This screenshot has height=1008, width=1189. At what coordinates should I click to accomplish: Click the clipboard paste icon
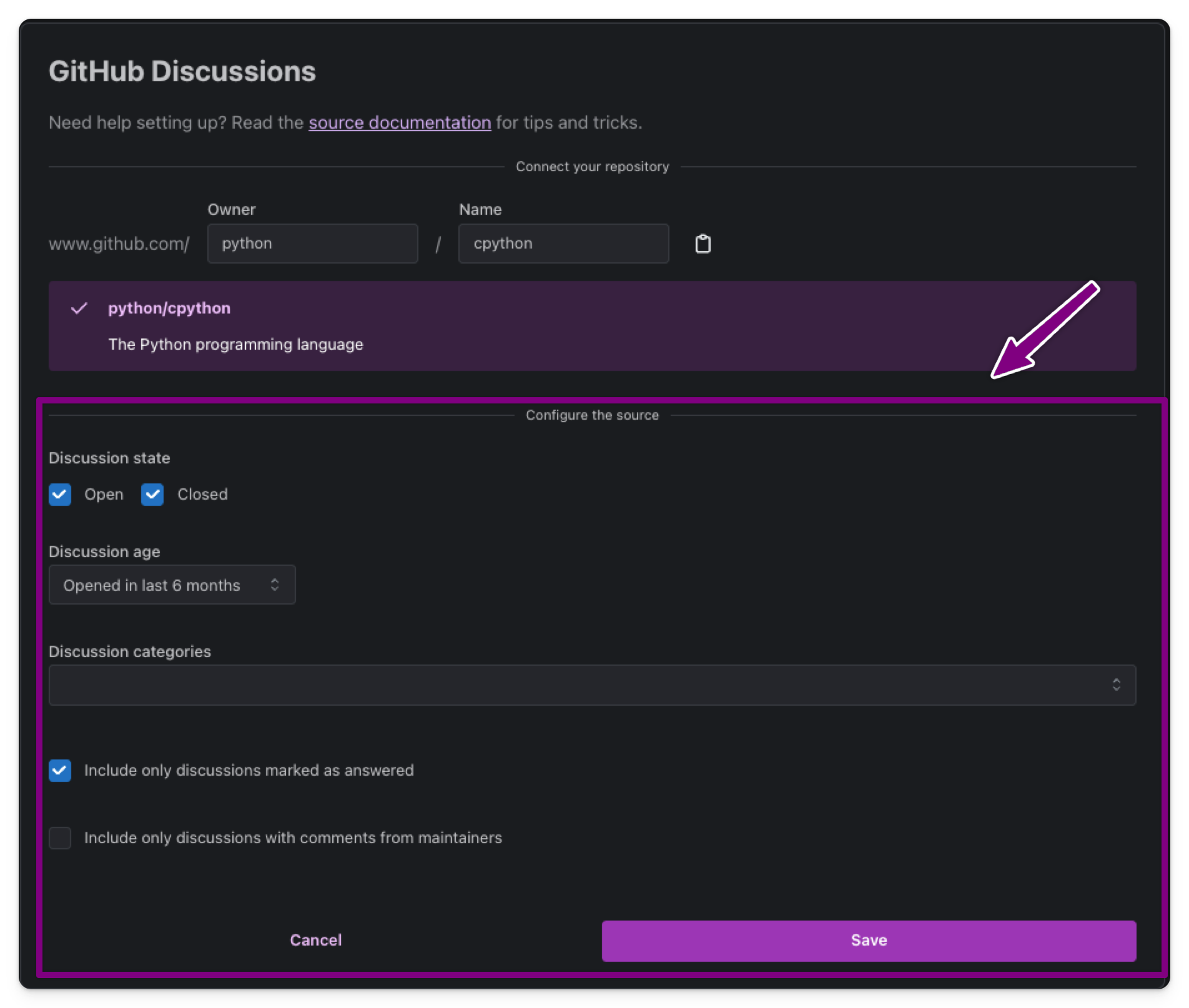(703, 244)
